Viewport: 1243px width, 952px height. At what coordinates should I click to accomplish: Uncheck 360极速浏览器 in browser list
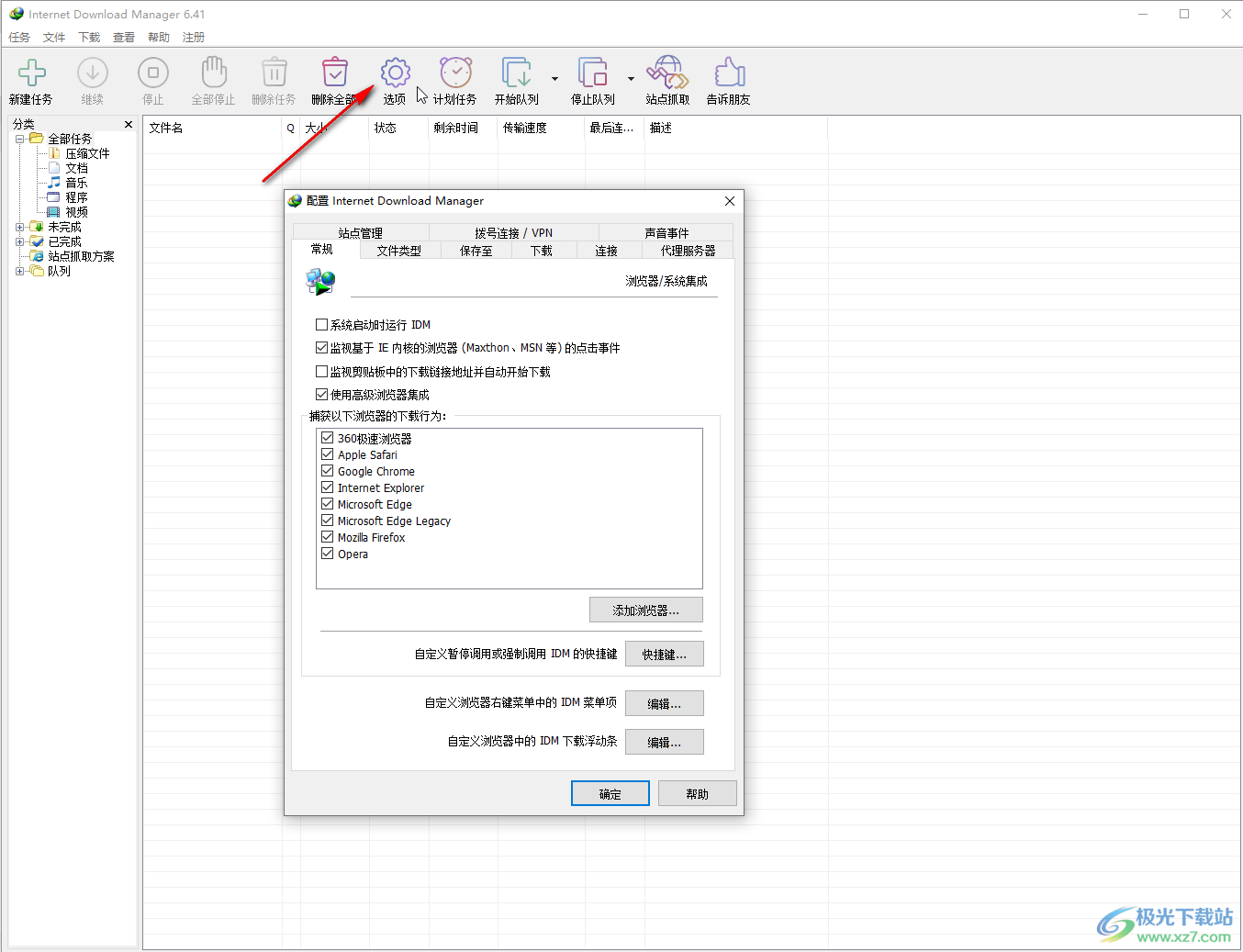coord(327,438)
